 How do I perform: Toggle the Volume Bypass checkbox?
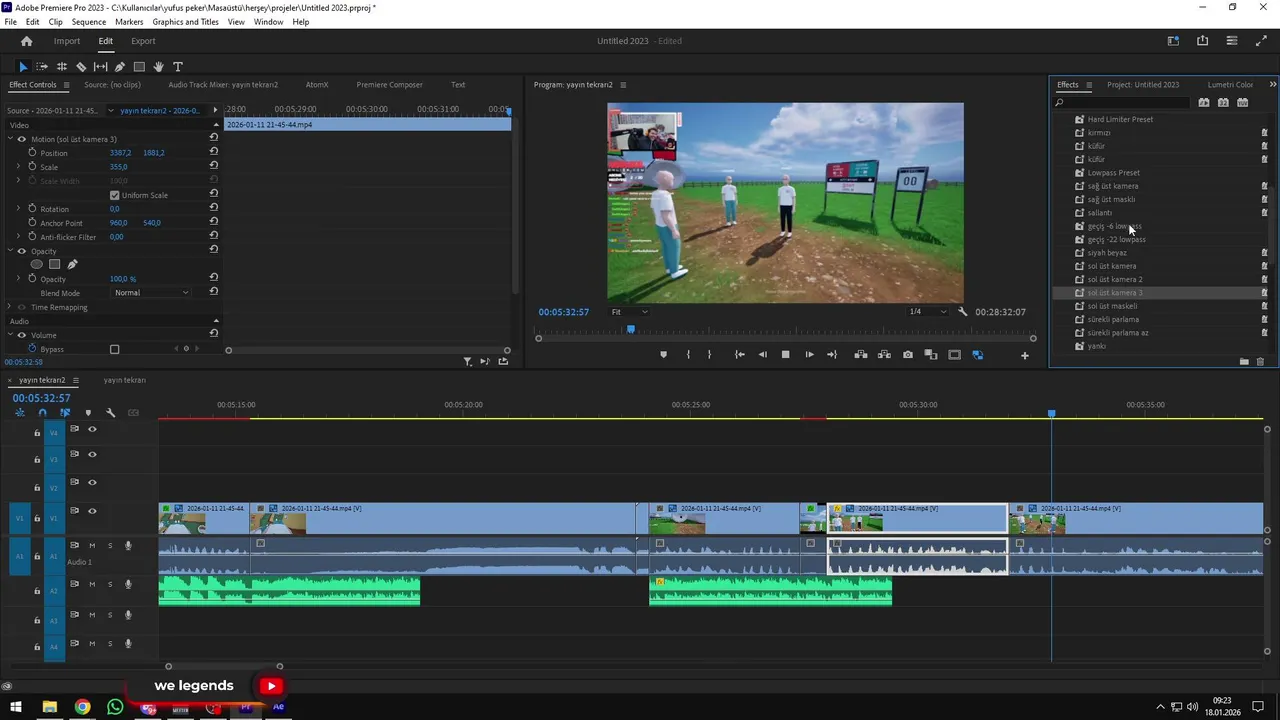pyautogui.click(x=114, y=349)
